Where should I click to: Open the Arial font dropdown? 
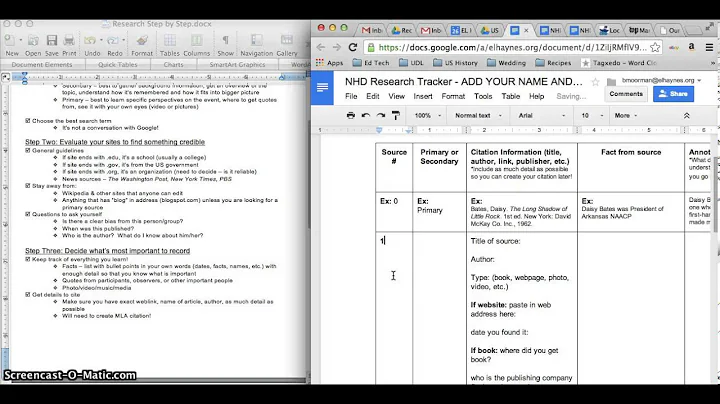click(x=542, y=116)
